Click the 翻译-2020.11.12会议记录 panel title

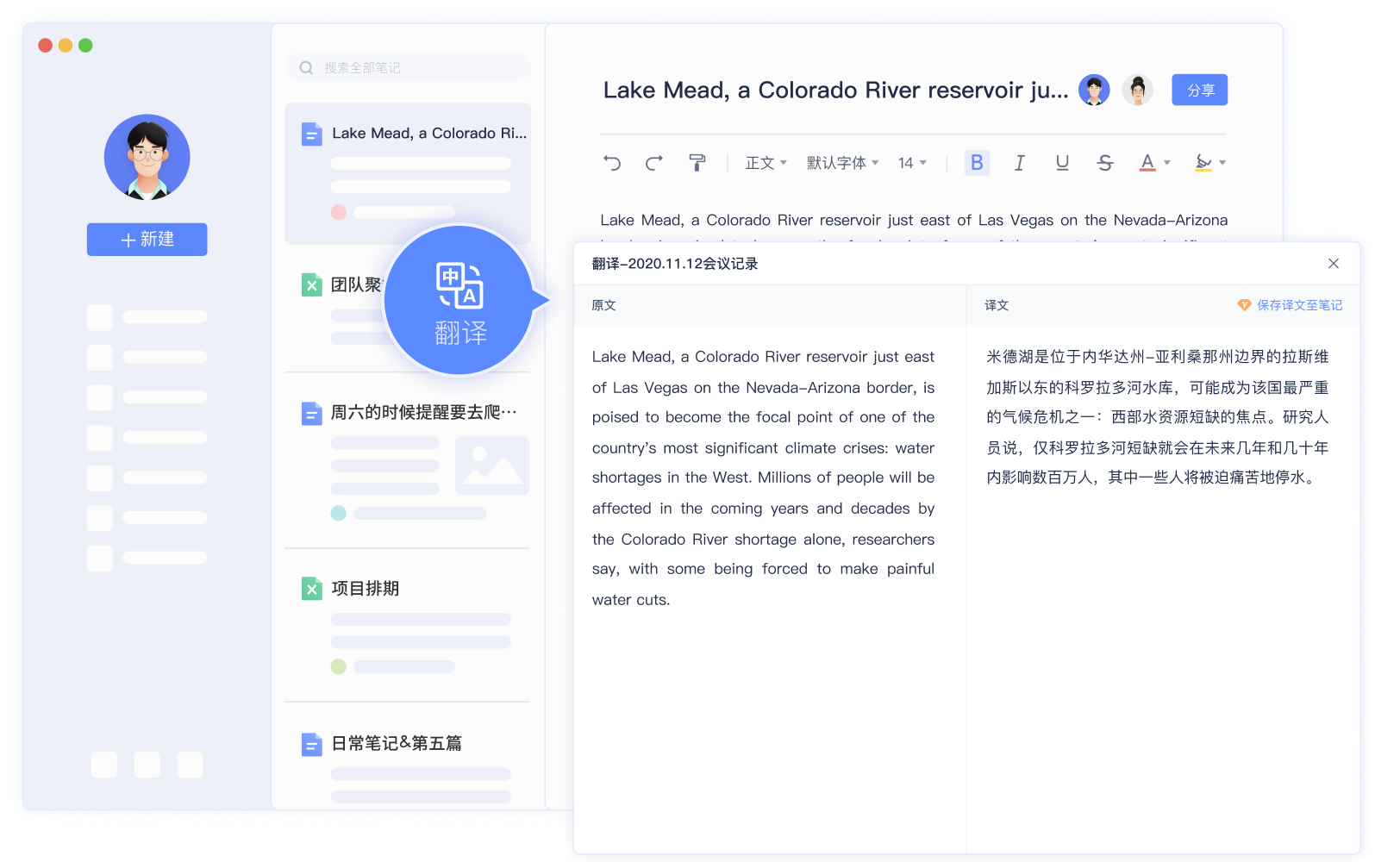675,264
